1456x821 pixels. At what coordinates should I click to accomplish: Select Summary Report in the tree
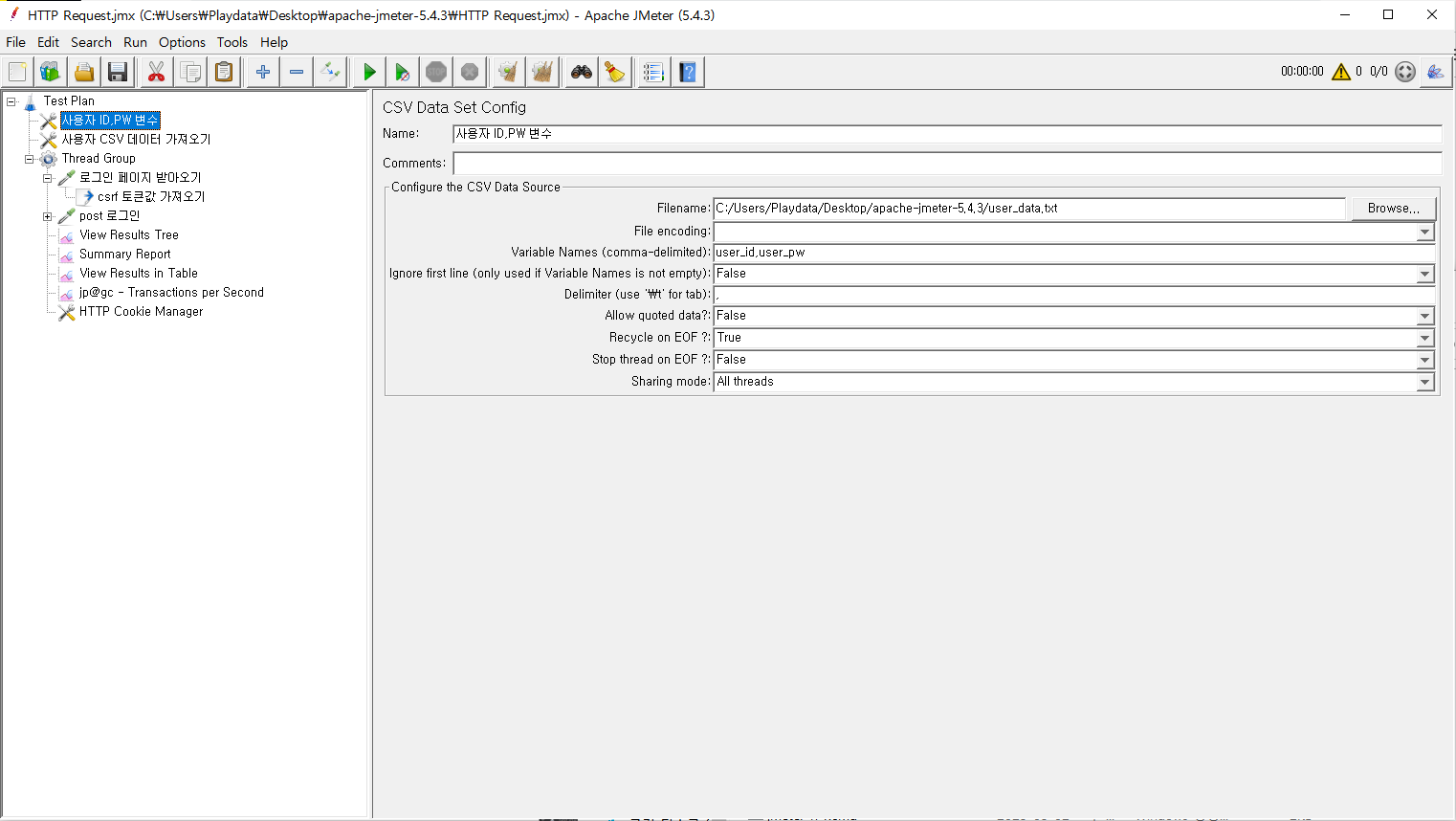[125, 255]
